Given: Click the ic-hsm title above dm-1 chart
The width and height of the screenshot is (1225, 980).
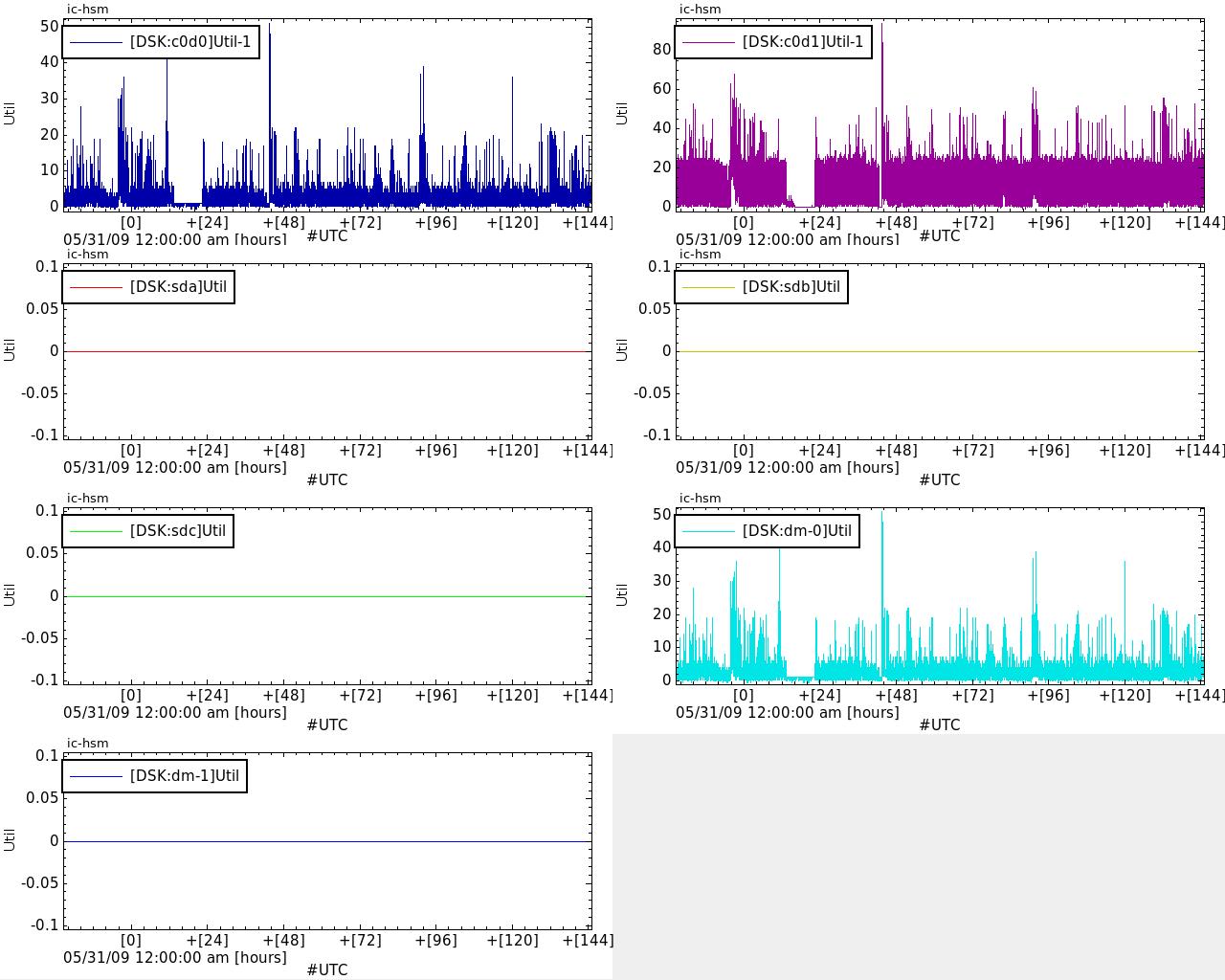Looking at the screenshot, I should [87, 743].
